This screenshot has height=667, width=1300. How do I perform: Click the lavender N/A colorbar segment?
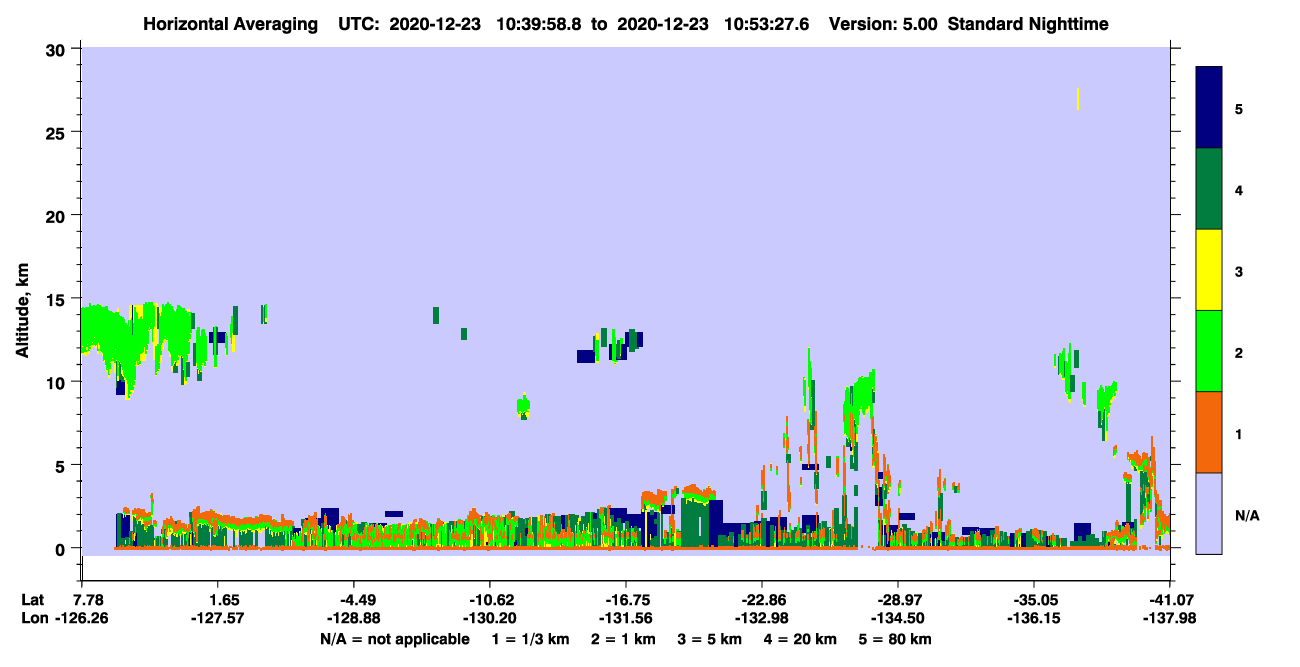1209,513
